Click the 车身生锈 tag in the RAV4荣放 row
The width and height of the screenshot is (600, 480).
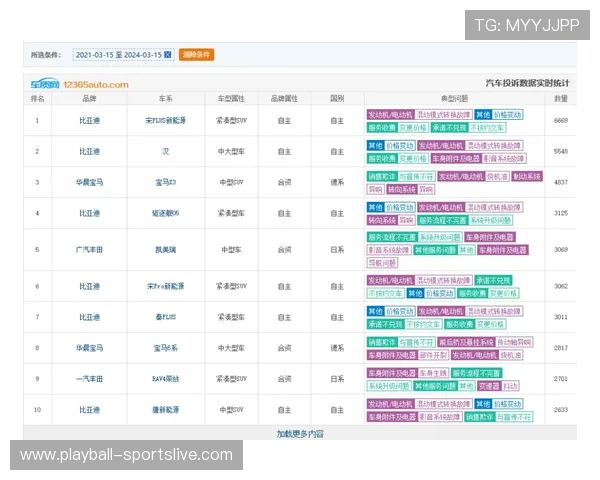coord(433,373)
